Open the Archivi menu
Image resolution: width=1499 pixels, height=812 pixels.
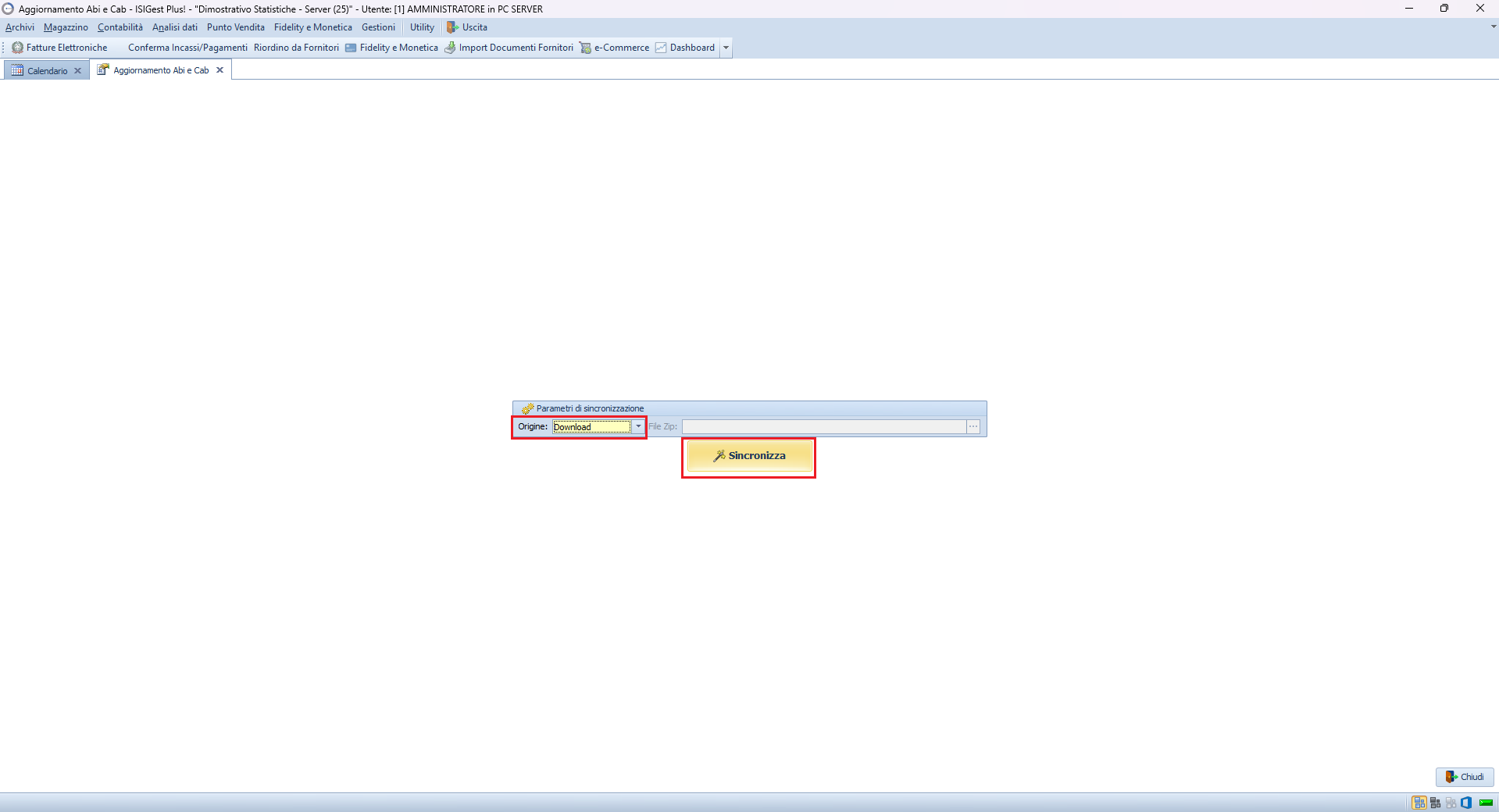pyautogui.click(x=20, y=27)
